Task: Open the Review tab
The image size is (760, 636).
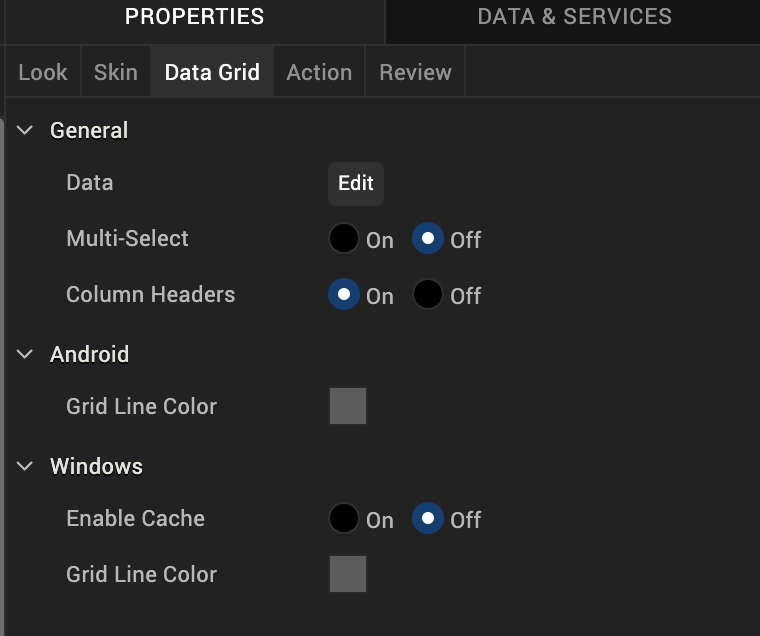Action: (415, 72)
